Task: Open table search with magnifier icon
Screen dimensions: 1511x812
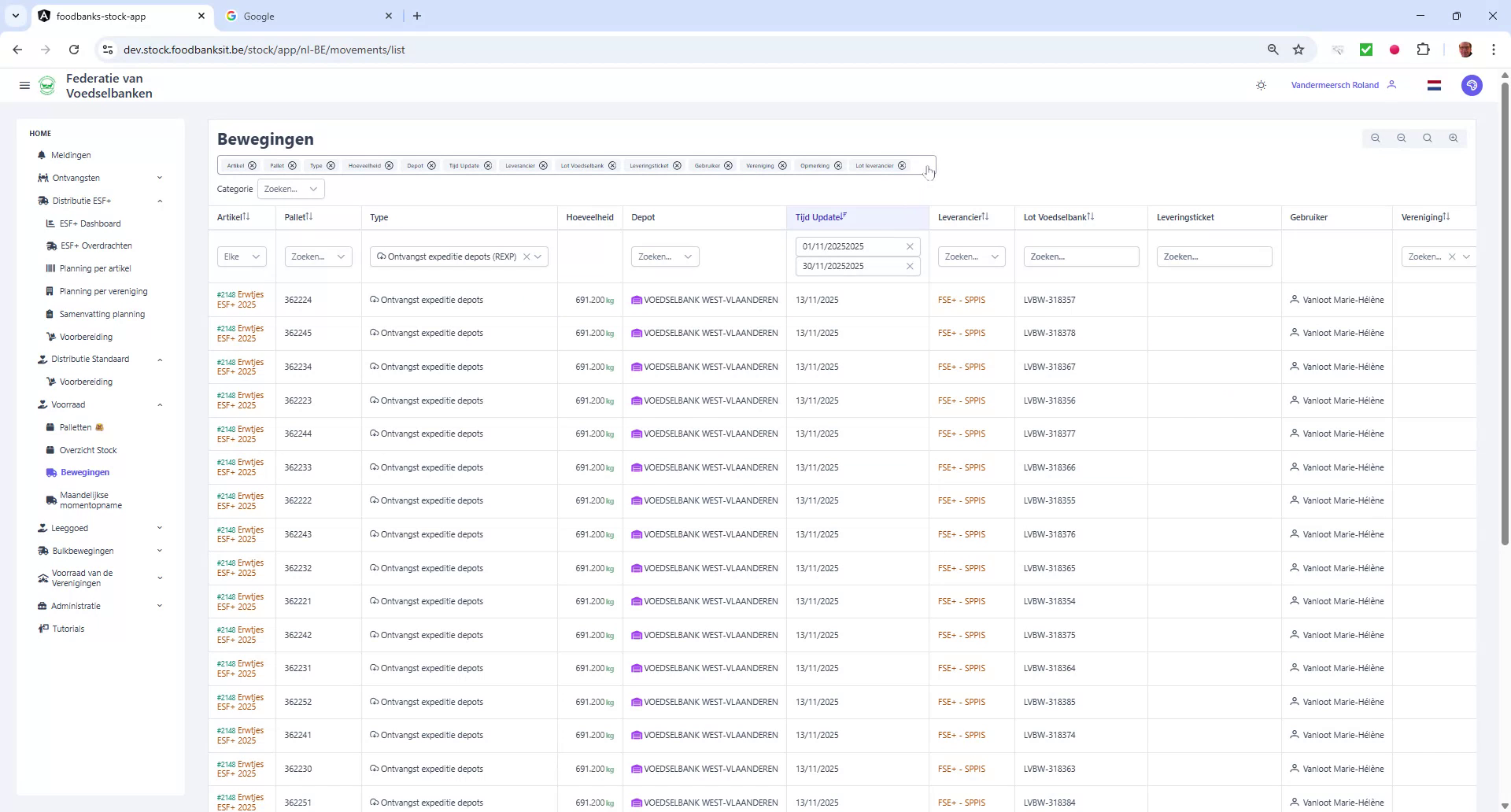Action: tap(1427, 138)
